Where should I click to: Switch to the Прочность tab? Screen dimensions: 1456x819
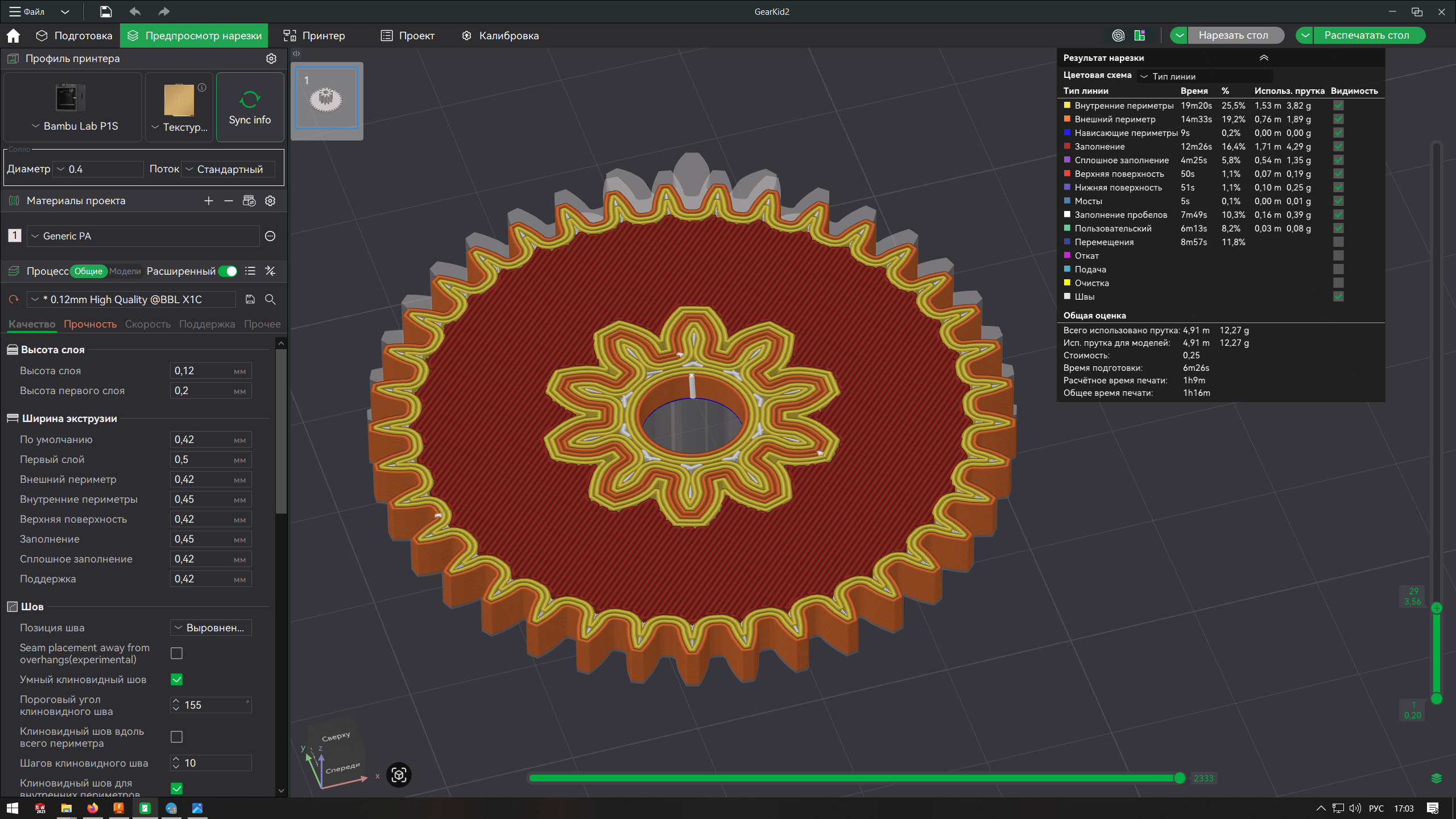[x=90, y=324]
